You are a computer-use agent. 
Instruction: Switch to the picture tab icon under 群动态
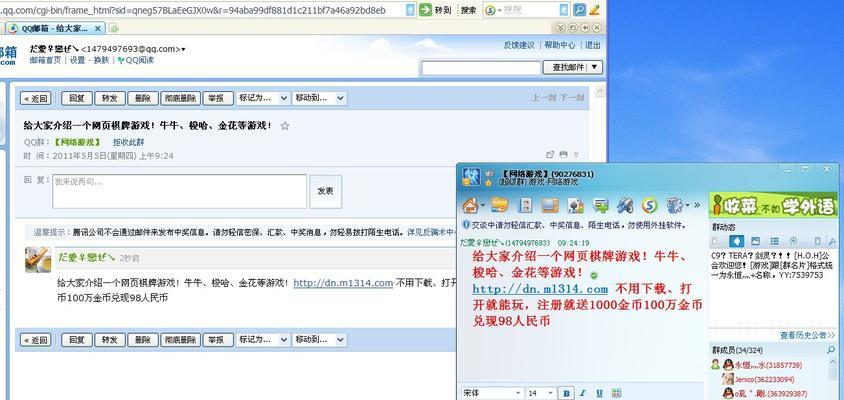pyautogui.click(x=756, y=241)
